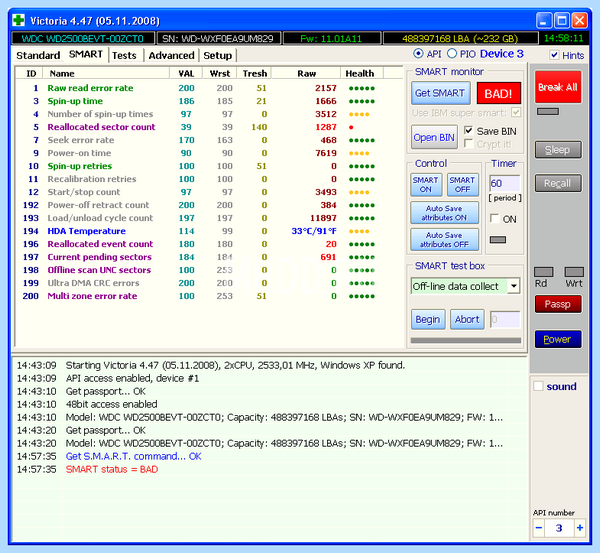600x553 pixels.
Task: Turn SMART ON in Control
Action: coord(426,184)
